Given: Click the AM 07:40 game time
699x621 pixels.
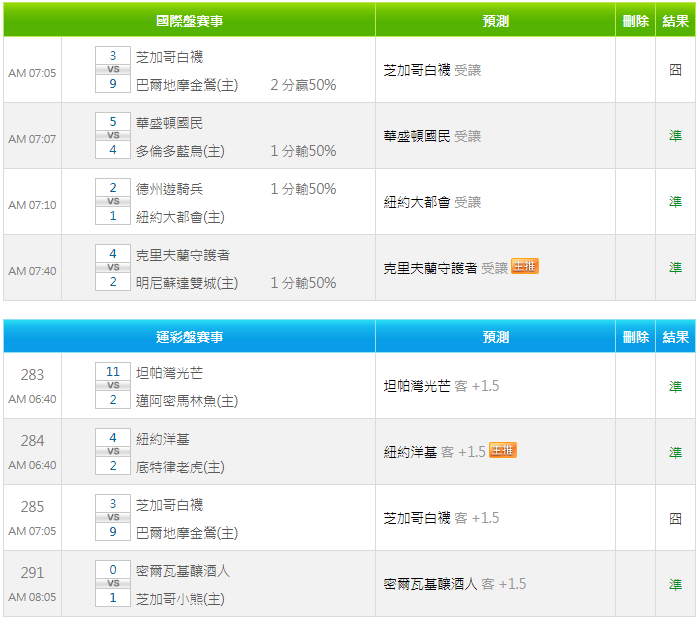Looking at the screenshot, I should (x=32, y=271).
